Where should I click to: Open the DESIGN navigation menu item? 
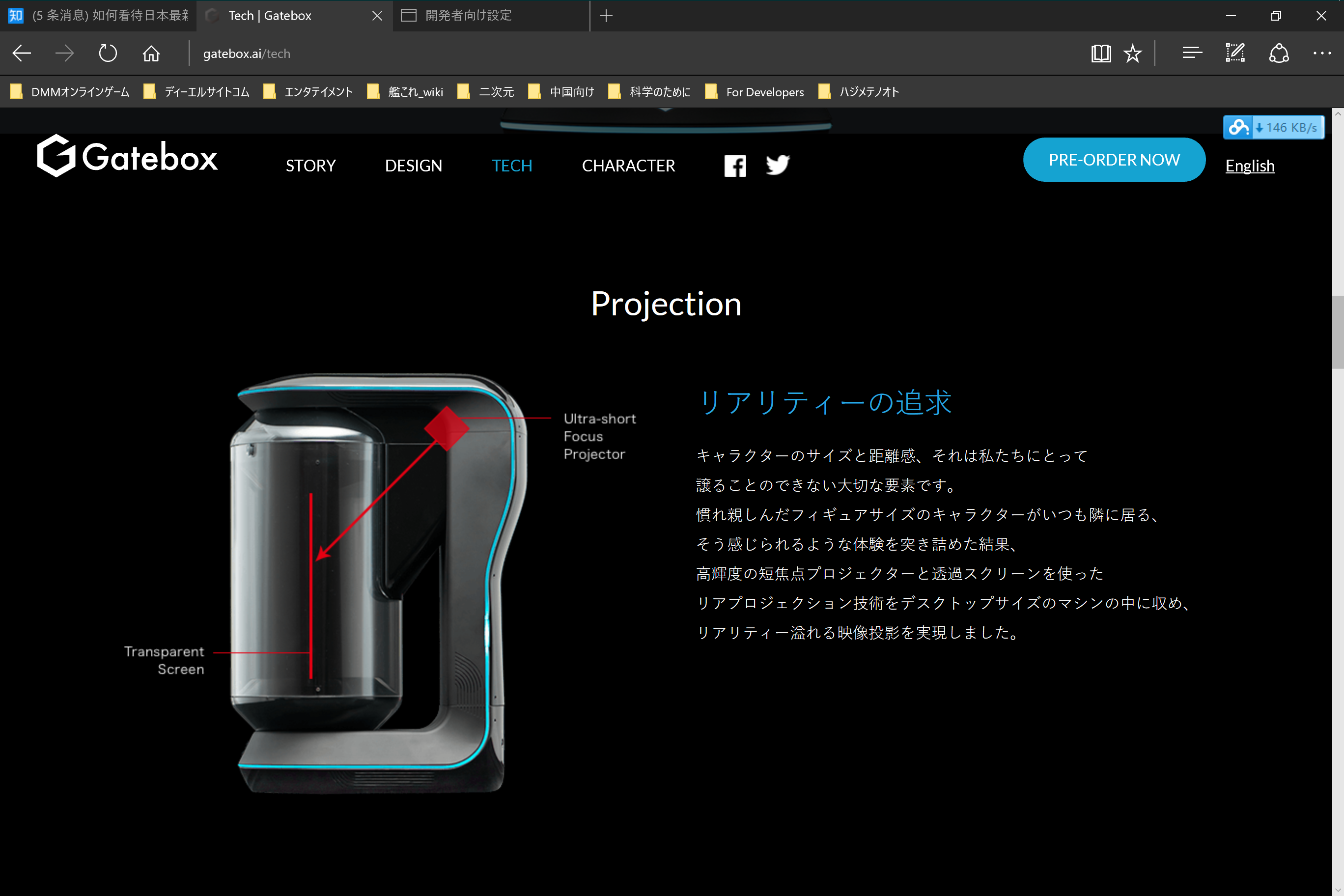point(413,165)
